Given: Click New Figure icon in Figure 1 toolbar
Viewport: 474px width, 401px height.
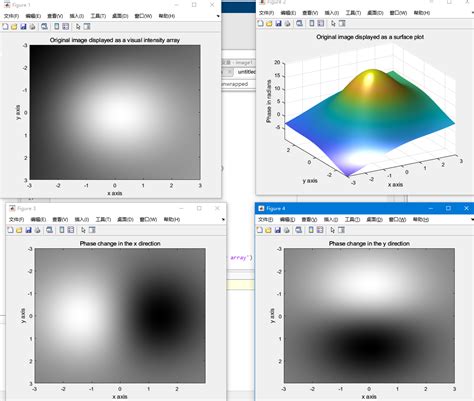Looking at the screenshot, I should [x=5, y=27].
